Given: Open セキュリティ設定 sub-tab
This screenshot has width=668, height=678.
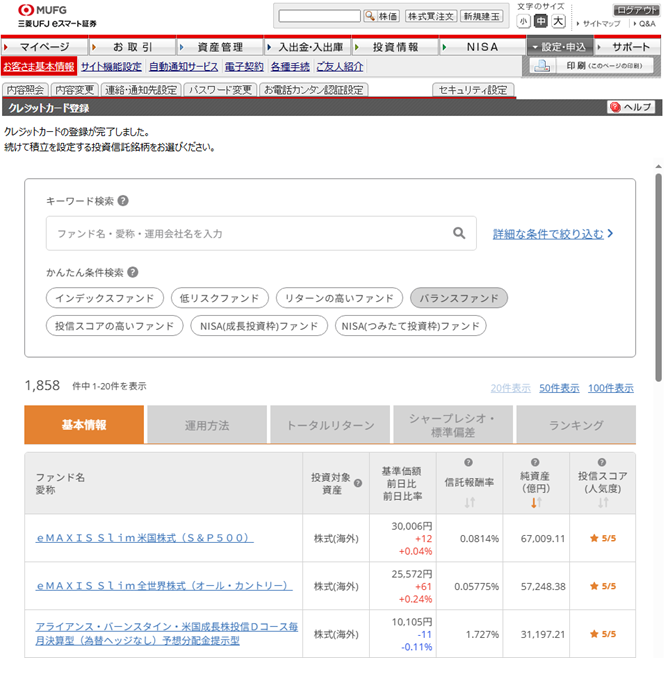Looking at the screenshot, I should click(x=473, y=90).
